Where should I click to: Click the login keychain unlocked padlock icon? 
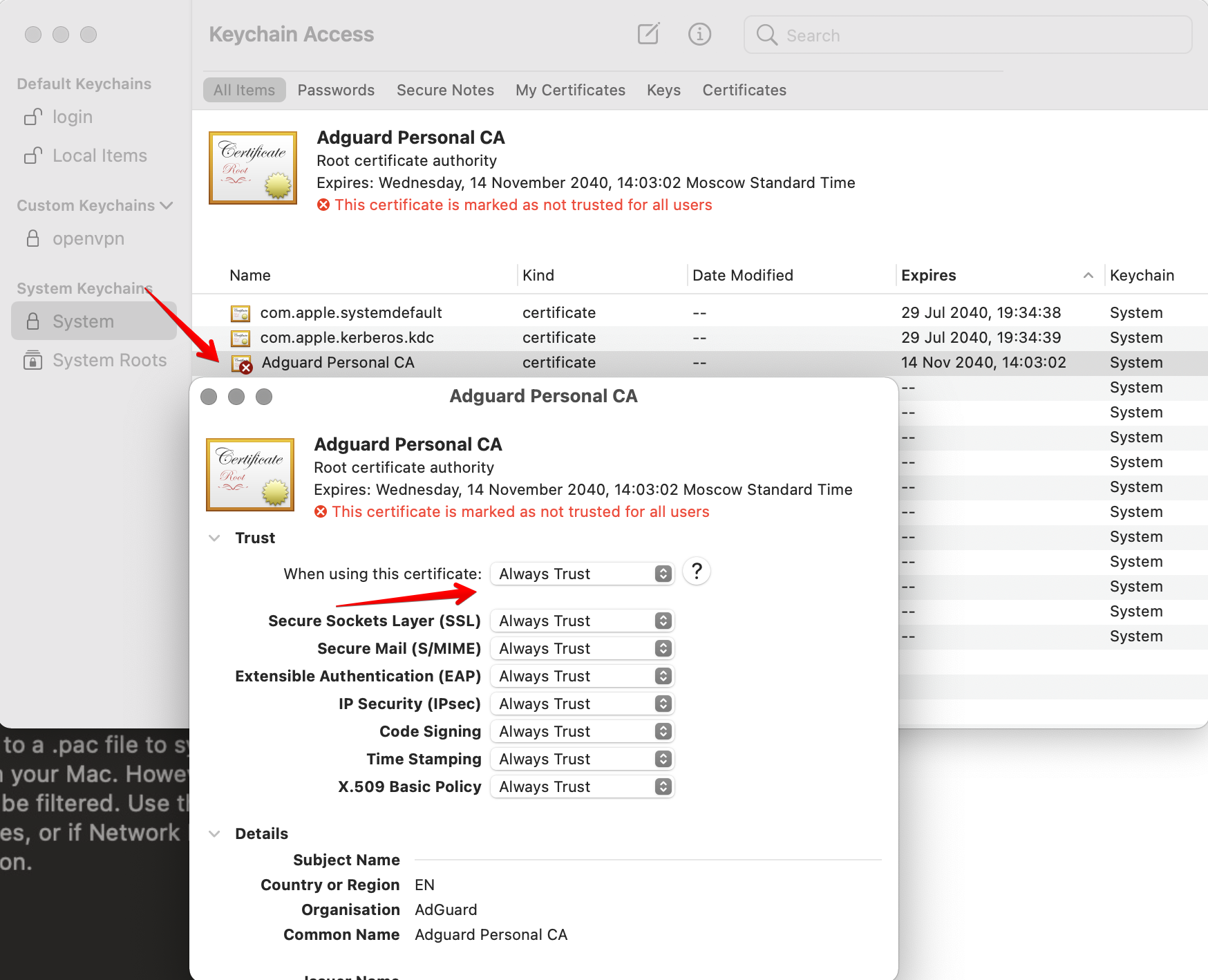(x=33, y=116)
